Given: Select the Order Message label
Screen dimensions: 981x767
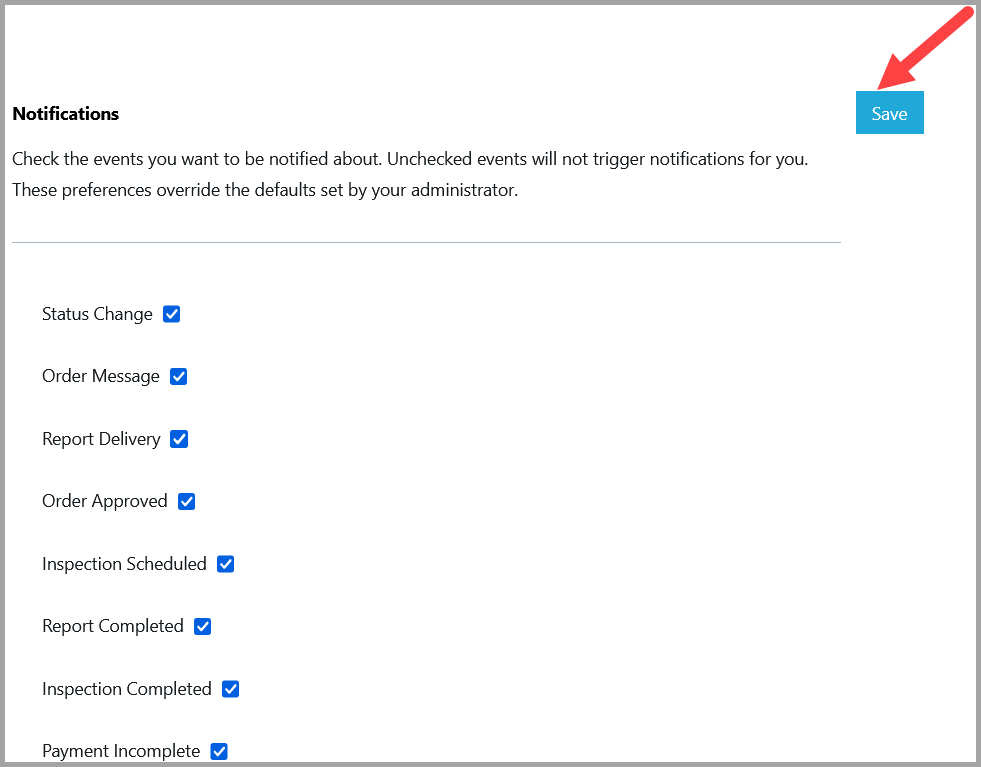Looking at the screenshot, I should coord(101,377).
